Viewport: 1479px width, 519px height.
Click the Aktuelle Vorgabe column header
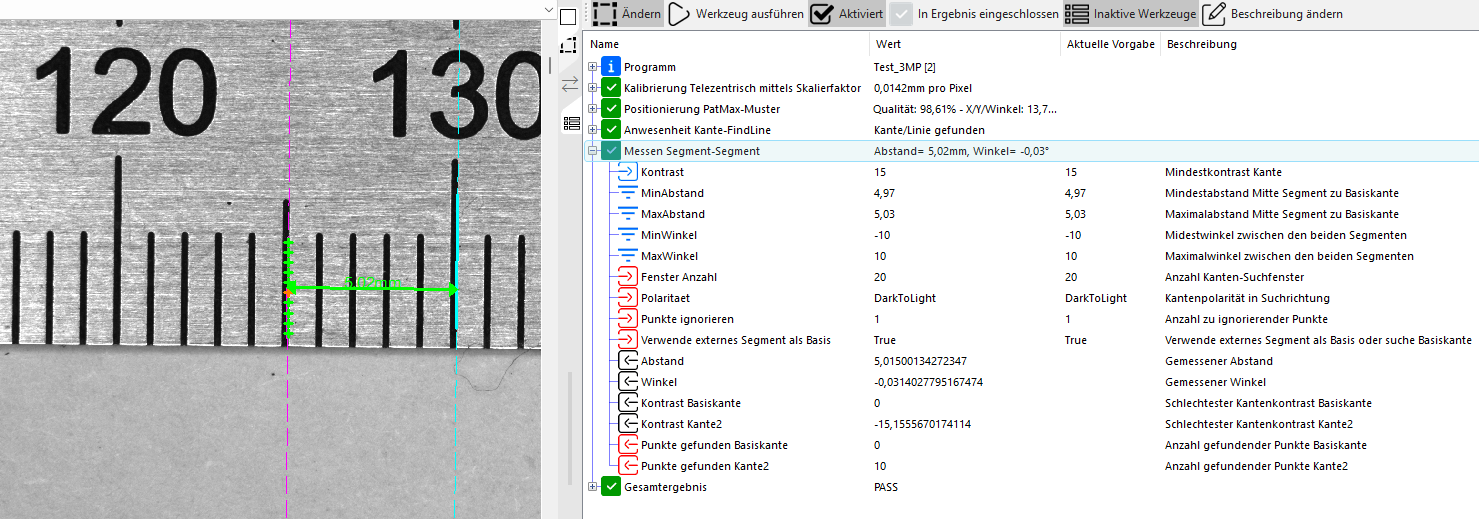coord(1110,44)
